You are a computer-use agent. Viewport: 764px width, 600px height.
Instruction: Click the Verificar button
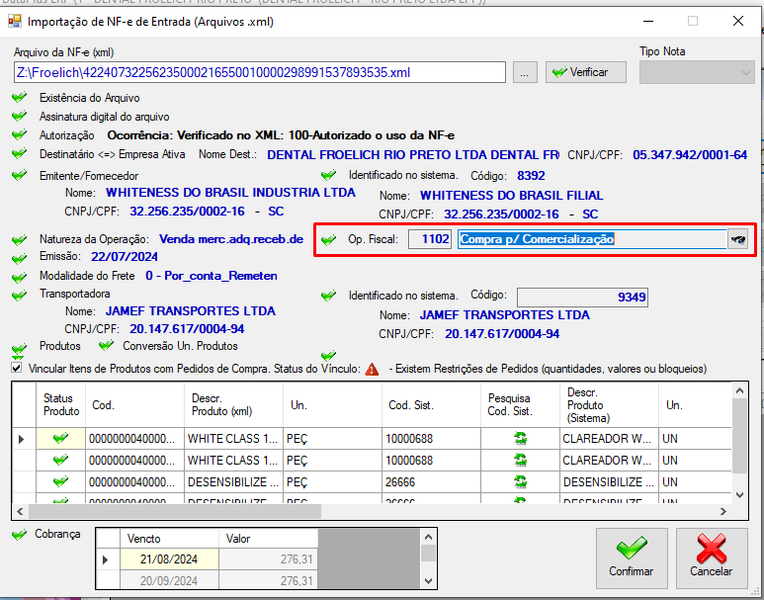tap(586, 72)
